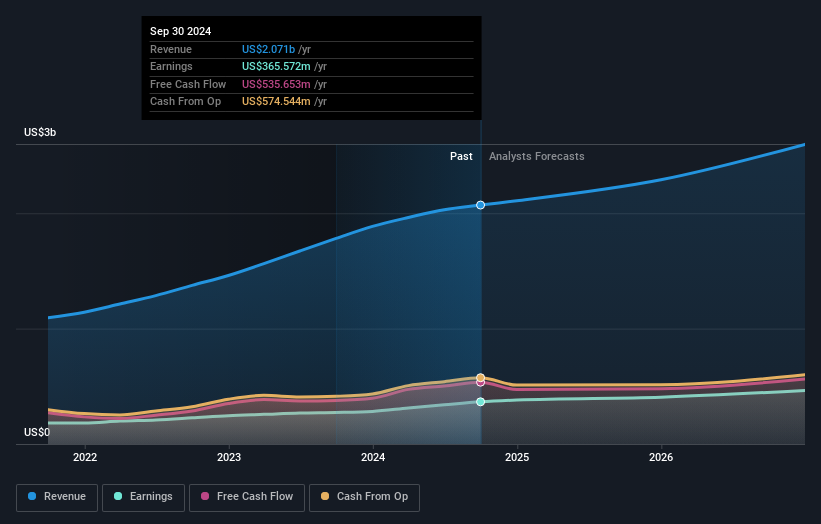The width and height of the screenshot is (821, 524).
Task: Click the 2023 x-axis label
Action: click(x=229, y=457)
